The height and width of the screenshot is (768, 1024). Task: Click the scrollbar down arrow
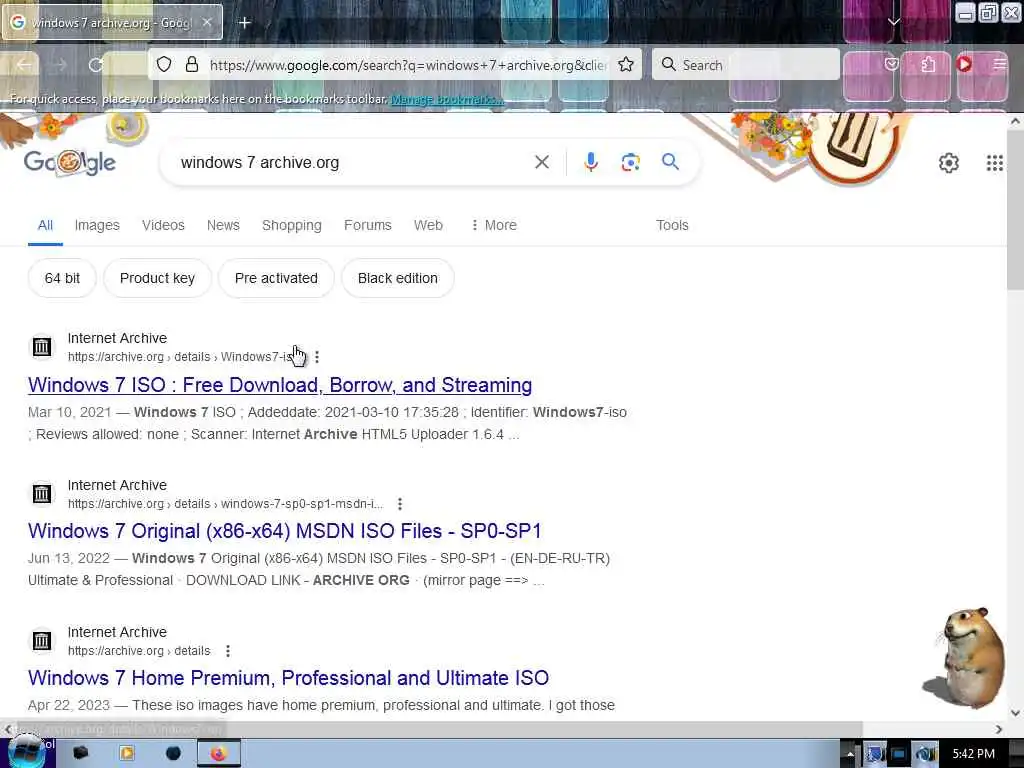[1016, 712]
